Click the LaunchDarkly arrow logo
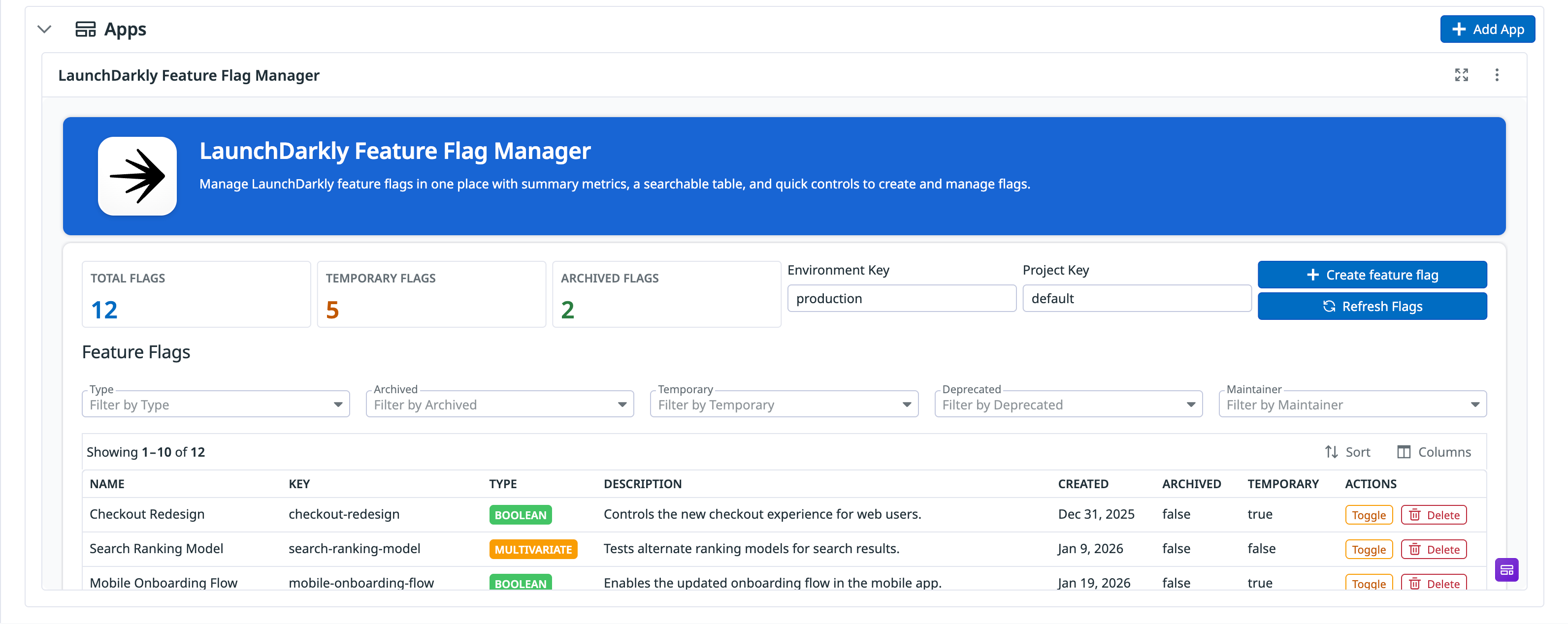 [137, 176]
